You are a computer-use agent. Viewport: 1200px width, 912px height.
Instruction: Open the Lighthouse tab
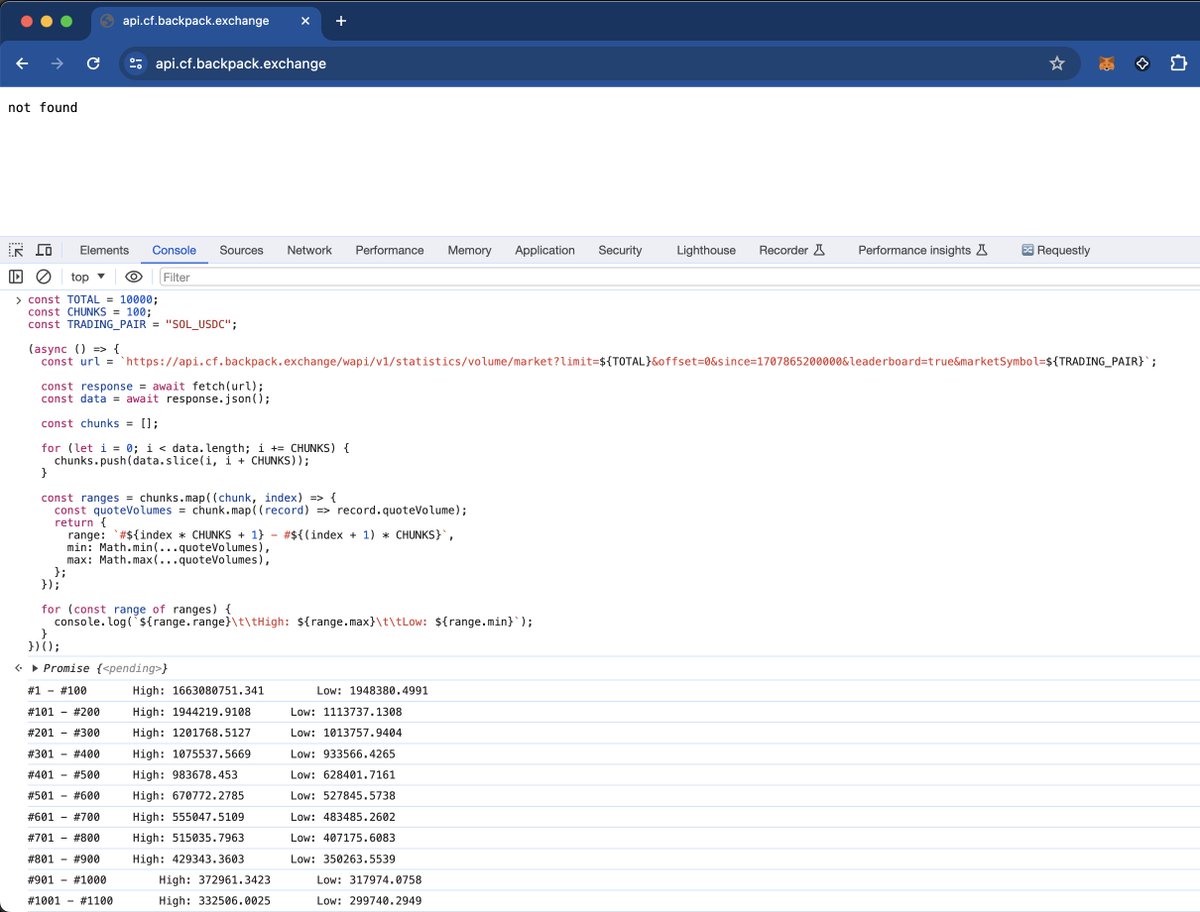pos(706,250)
